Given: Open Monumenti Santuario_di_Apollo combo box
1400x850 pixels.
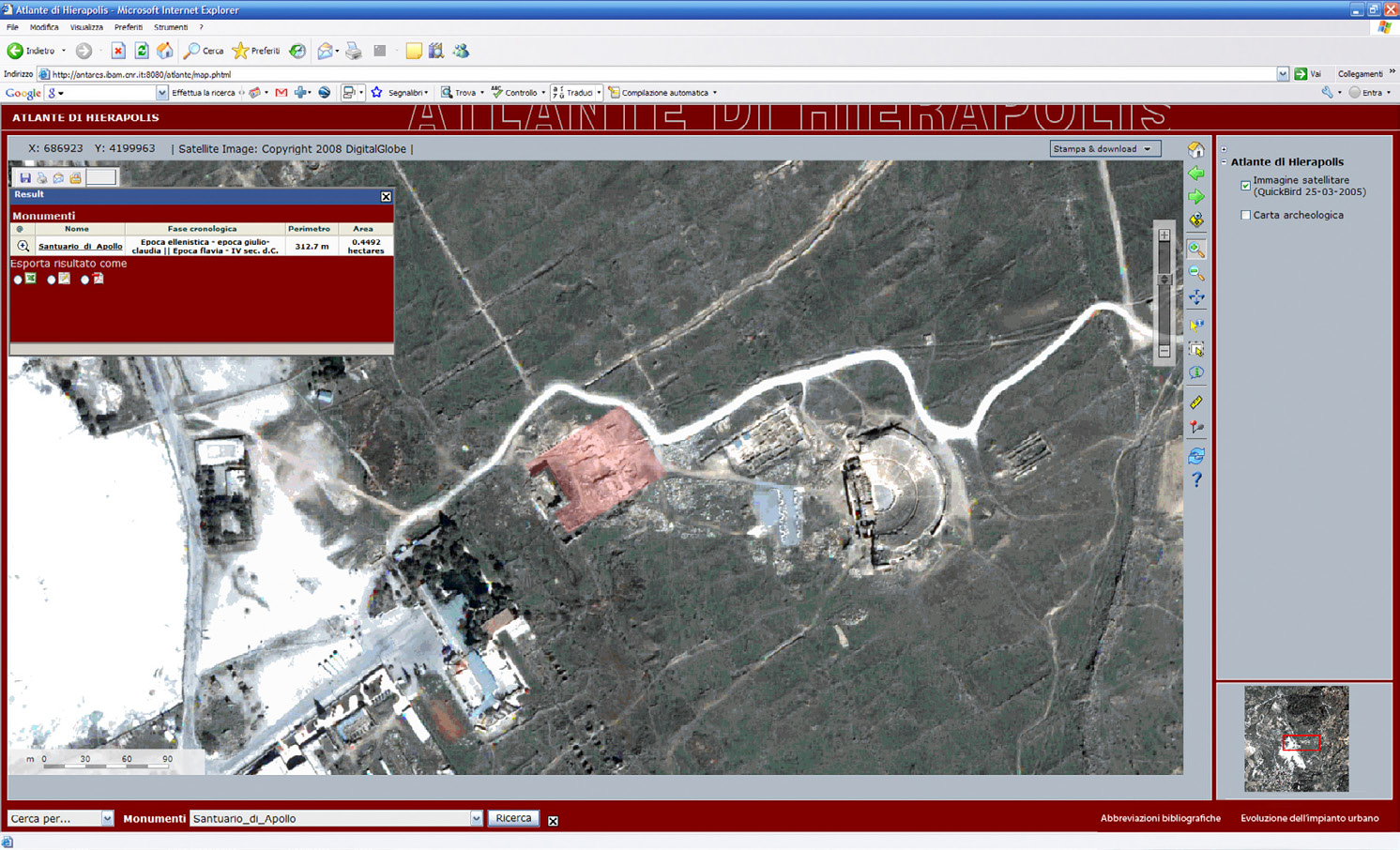Looking at the screenshot, I should (x=336, y=819).
